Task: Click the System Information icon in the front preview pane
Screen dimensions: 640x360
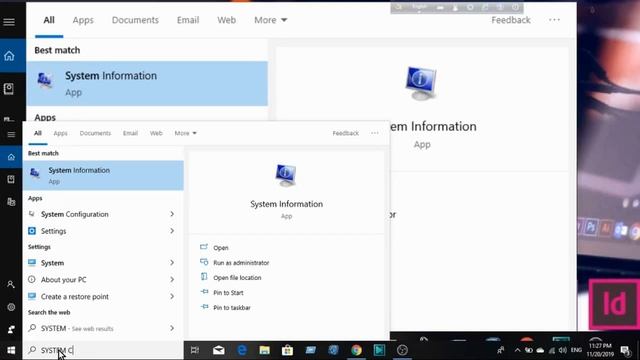Action: tap(286, 175)
